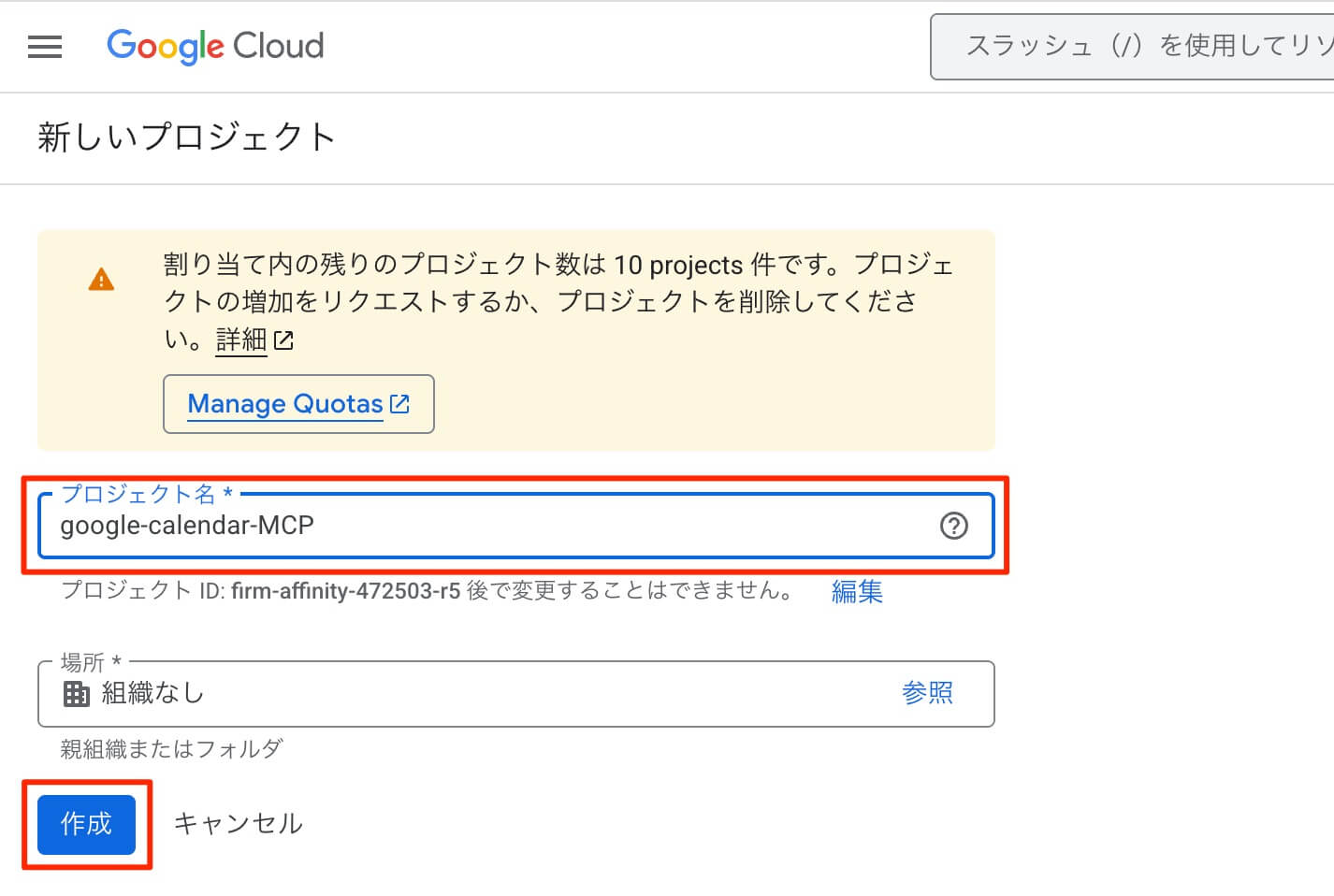Click 編集 to edit the project ID

856,591
